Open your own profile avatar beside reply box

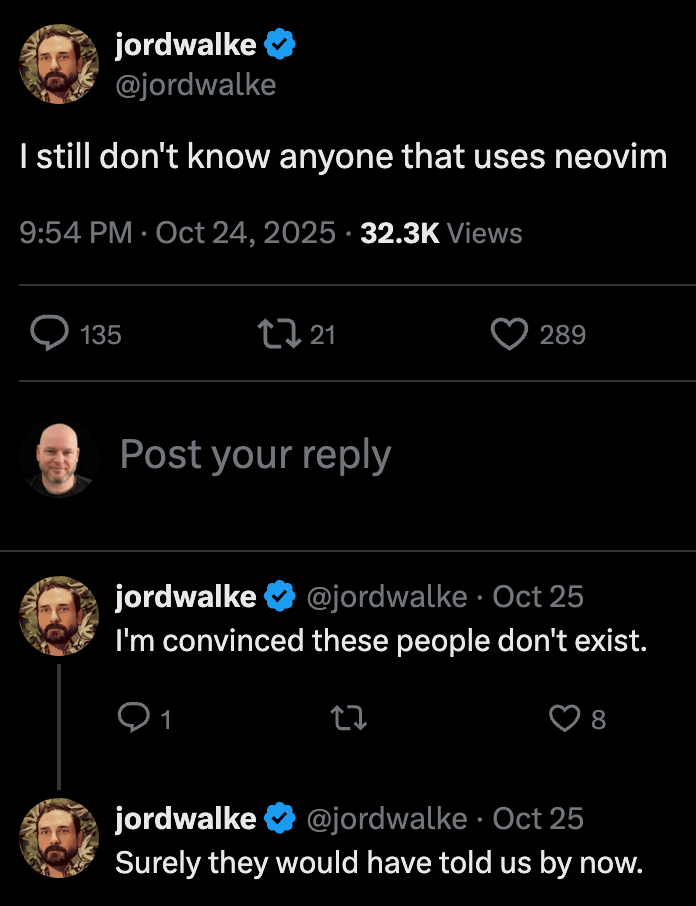pyautogui.click(x=60, y=459)
